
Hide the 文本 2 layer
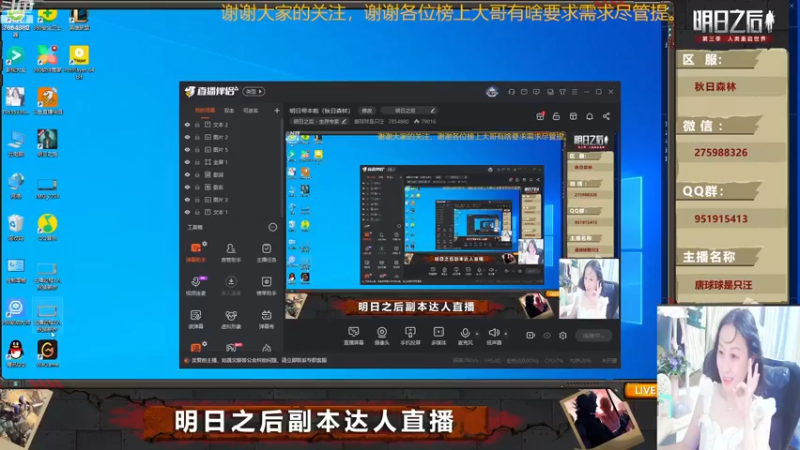click(187, 124)
